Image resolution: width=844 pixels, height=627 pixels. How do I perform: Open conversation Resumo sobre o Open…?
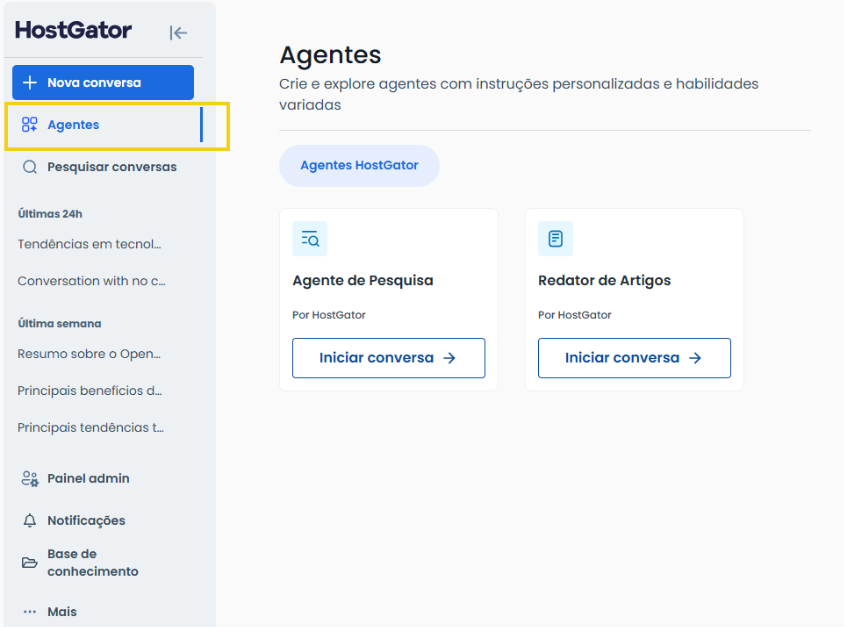click(x=89, y=354)
